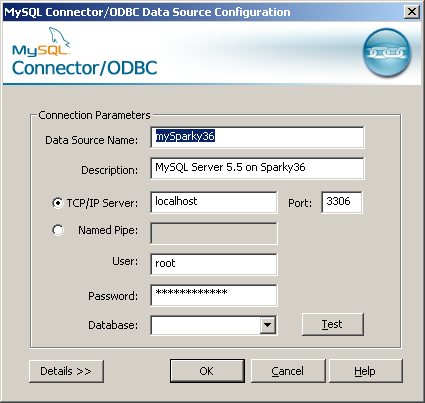Click the Port field showing 3306
This screenshot has width=425, height=403.
[x=342, y=202]
